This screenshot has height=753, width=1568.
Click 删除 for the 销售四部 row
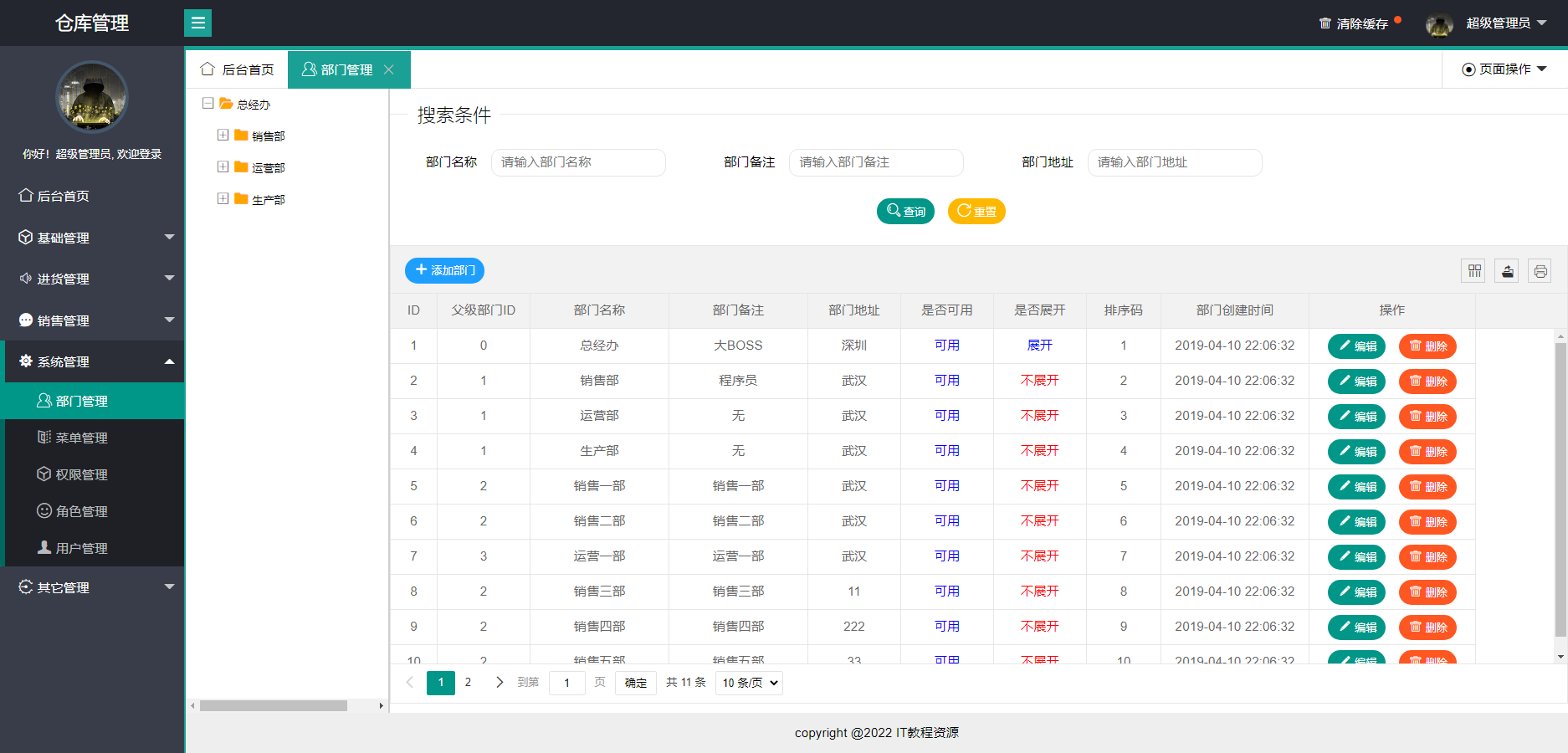[x=1427, y=627]
